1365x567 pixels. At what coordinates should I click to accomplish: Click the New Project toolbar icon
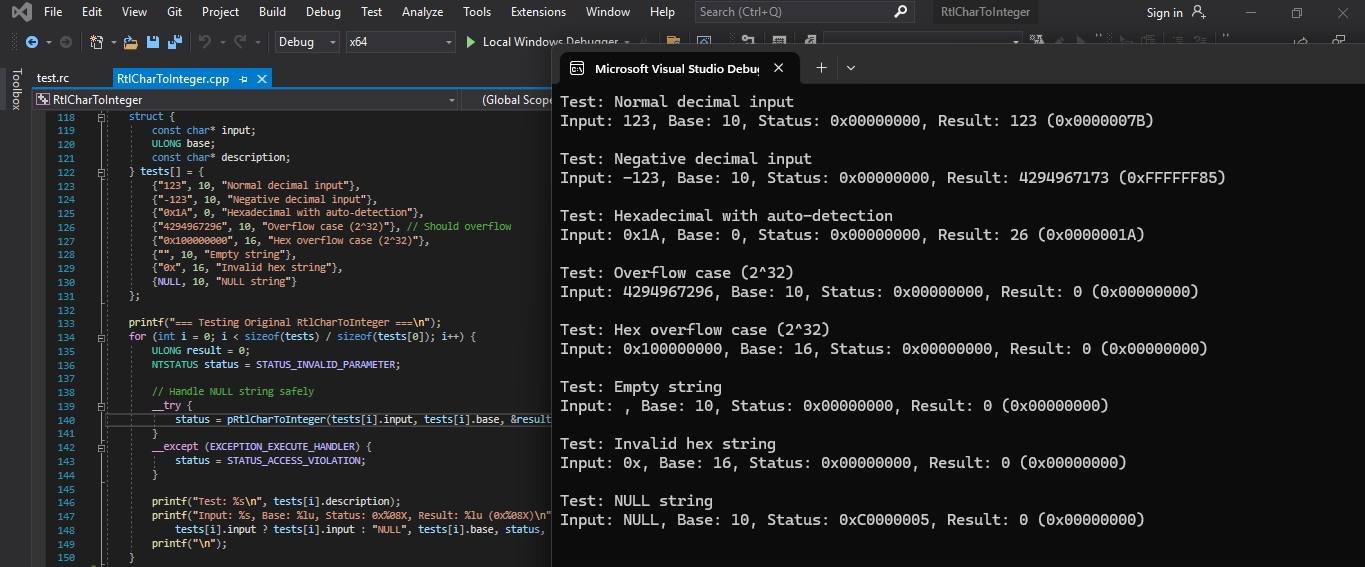click(x=96, y=42)
